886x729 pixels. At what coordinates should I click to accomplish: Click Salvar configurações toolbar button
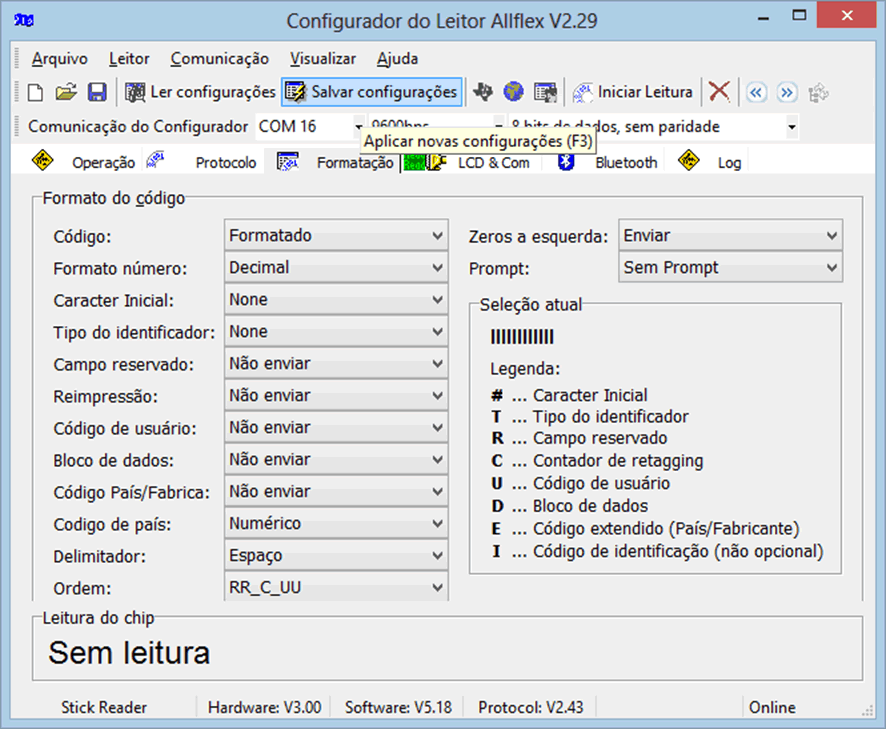click(x=372, y=92)
